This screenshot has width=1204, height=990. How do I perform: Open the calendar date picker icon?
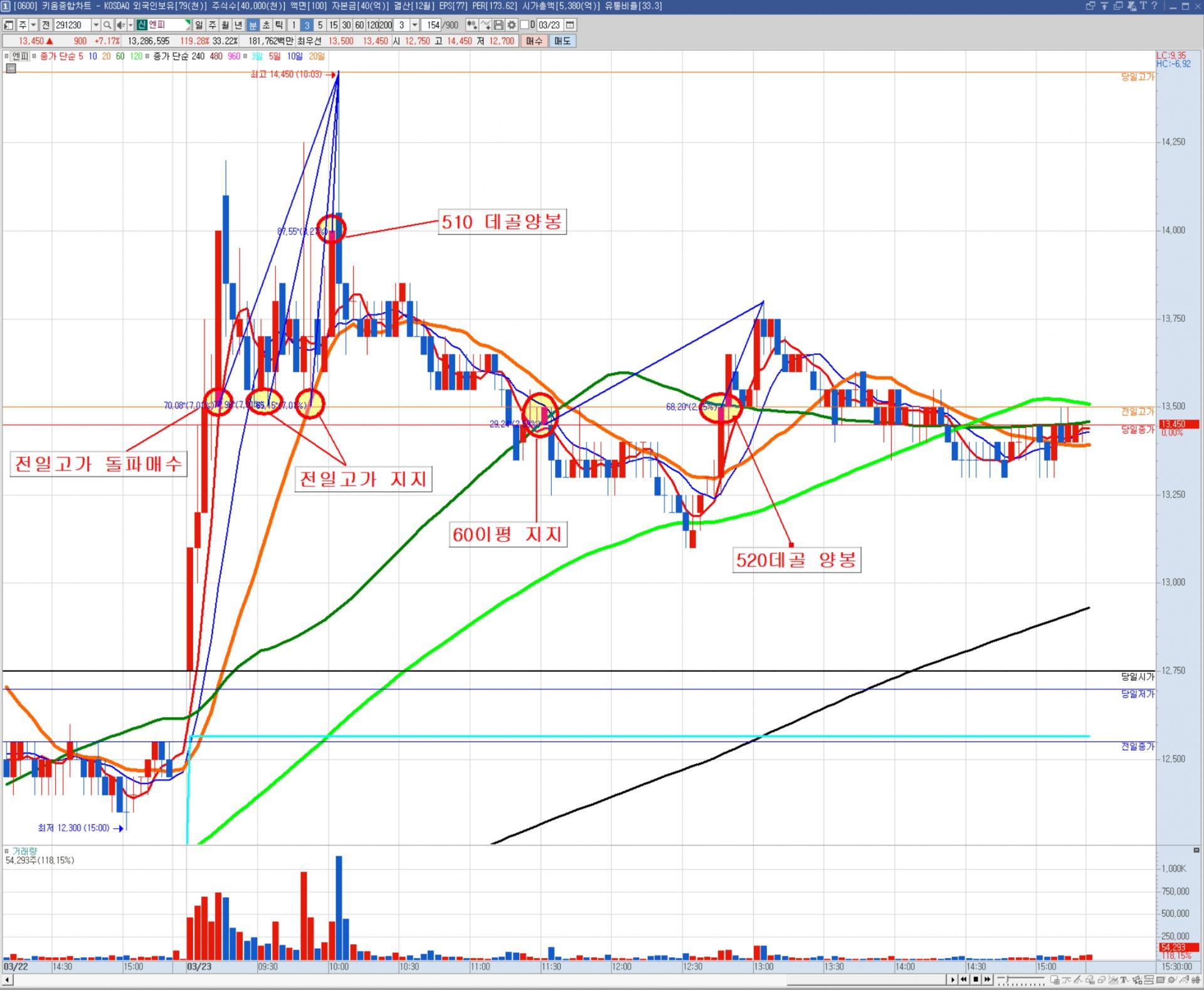(570, 25)
